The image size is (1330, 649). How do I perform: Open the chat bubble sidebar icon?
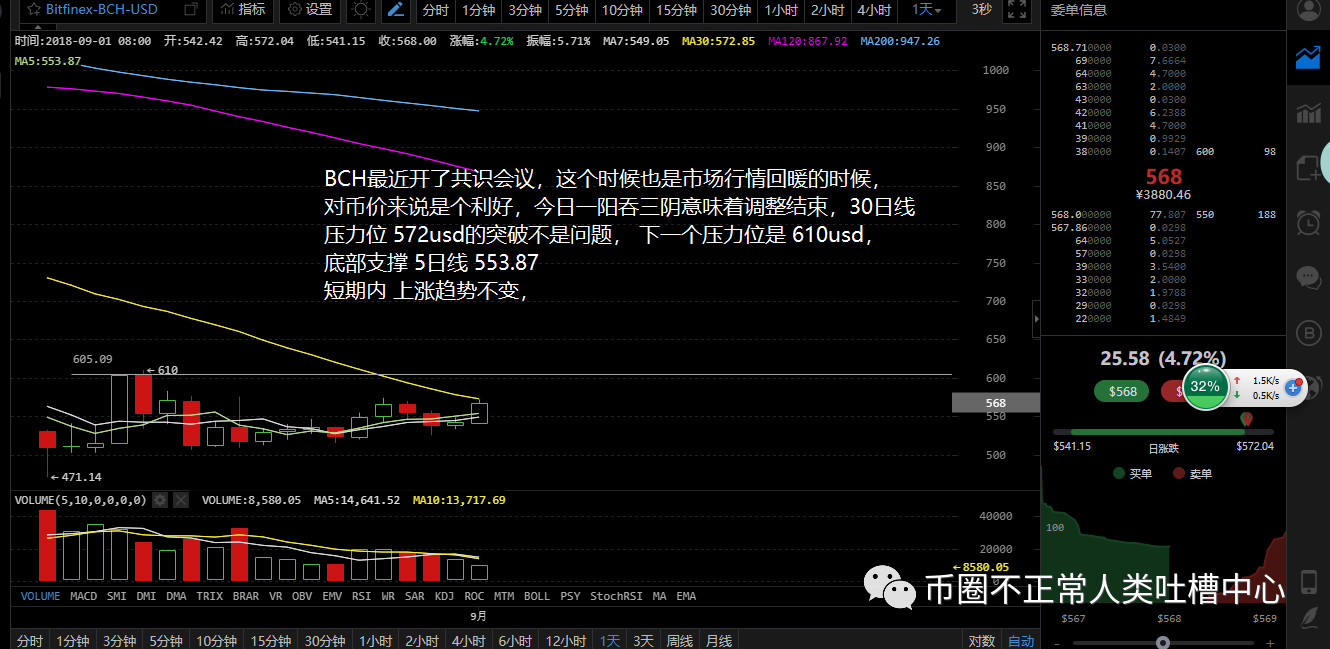click(x=1308, y=277)
